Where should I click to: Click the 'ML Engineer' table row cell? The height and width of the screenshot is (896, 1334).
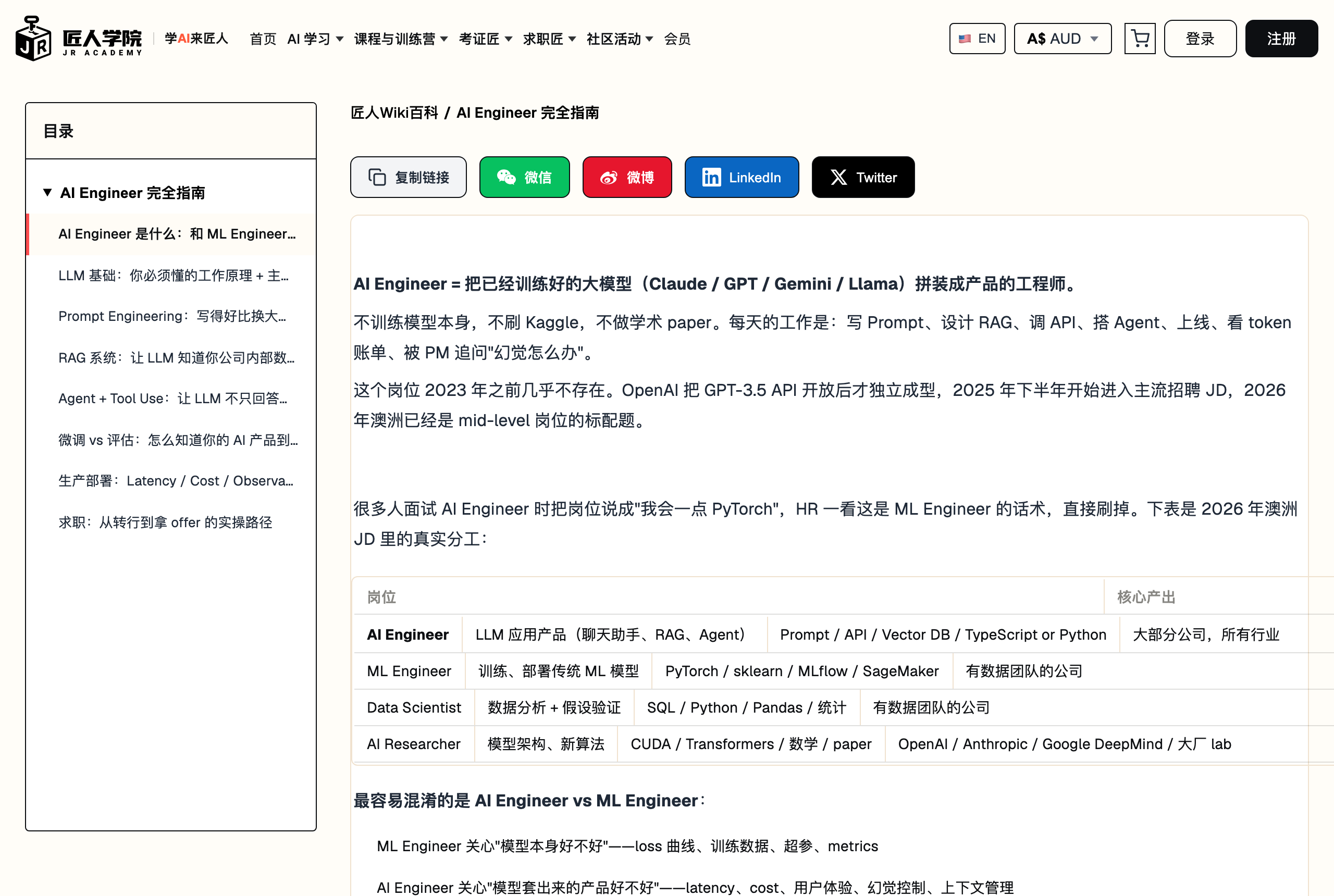409,671
